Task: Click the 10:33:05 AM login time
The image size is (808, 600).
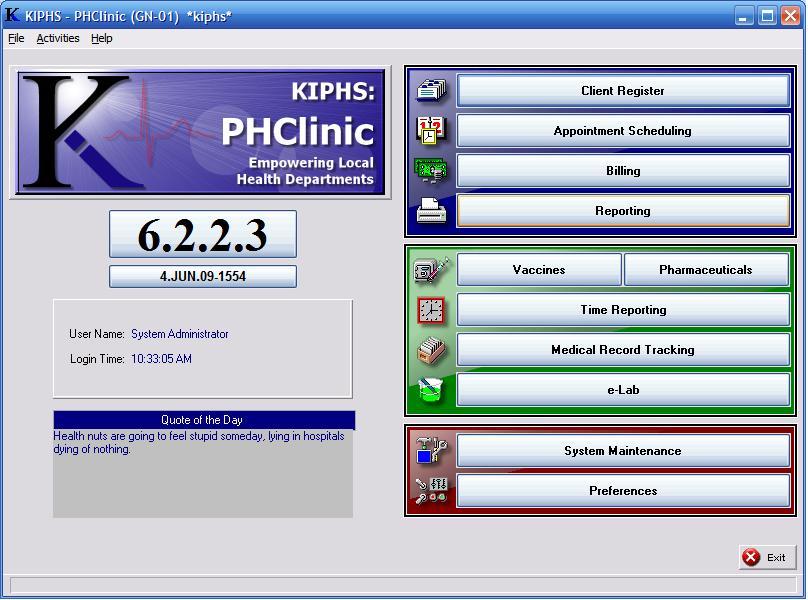Action: pyautogui.click(x=161, y=359)
